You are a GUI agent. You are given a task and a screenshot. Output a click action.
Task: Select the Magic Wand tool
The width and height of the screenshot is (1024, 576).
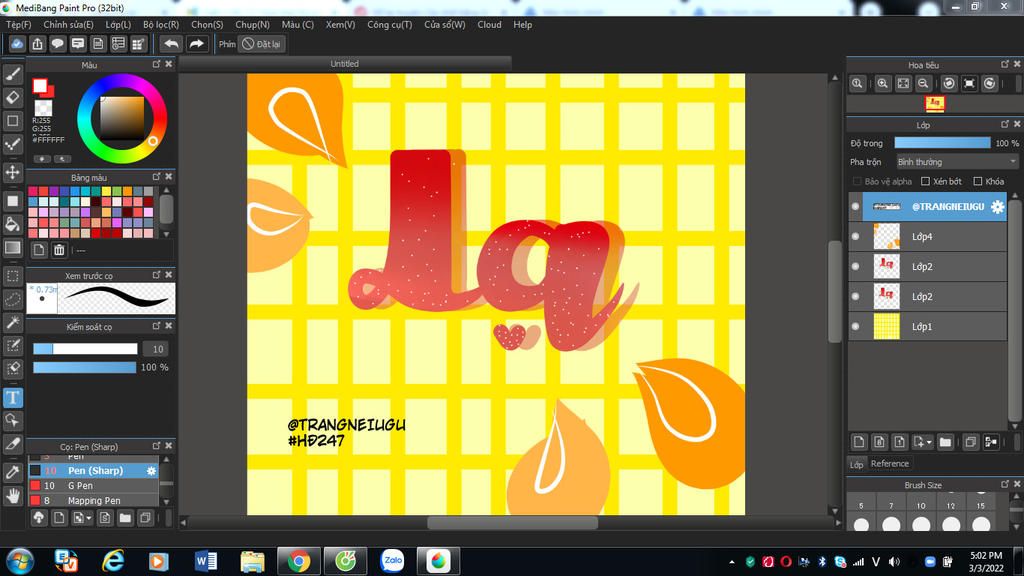pos(12,323)
